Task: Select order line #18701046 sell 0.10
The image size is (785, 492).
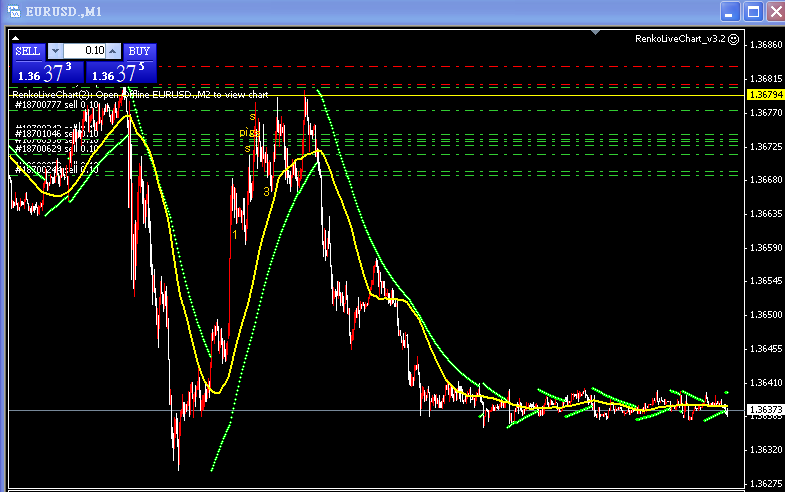Action: tap(57, 134)
